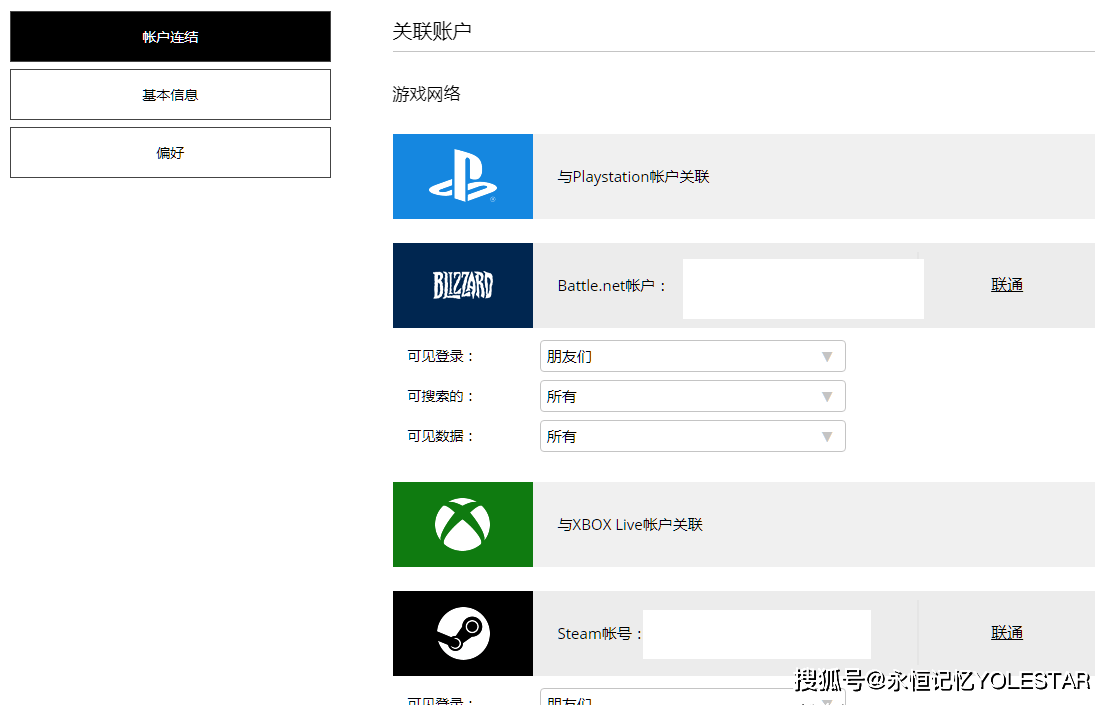Click the Steam logo icon
Image resolution: width=1115 pixels, height=705 pixels.
coord(463,633)
